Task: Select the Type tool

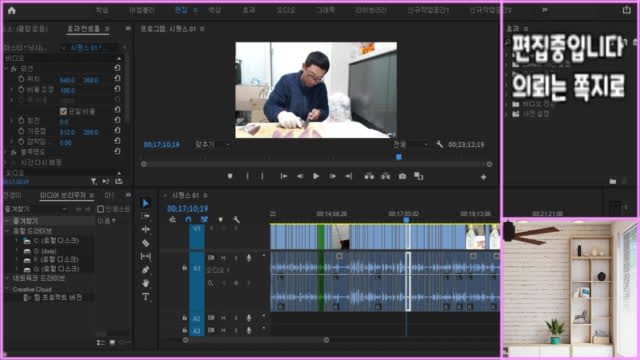Action: [146, 297]
